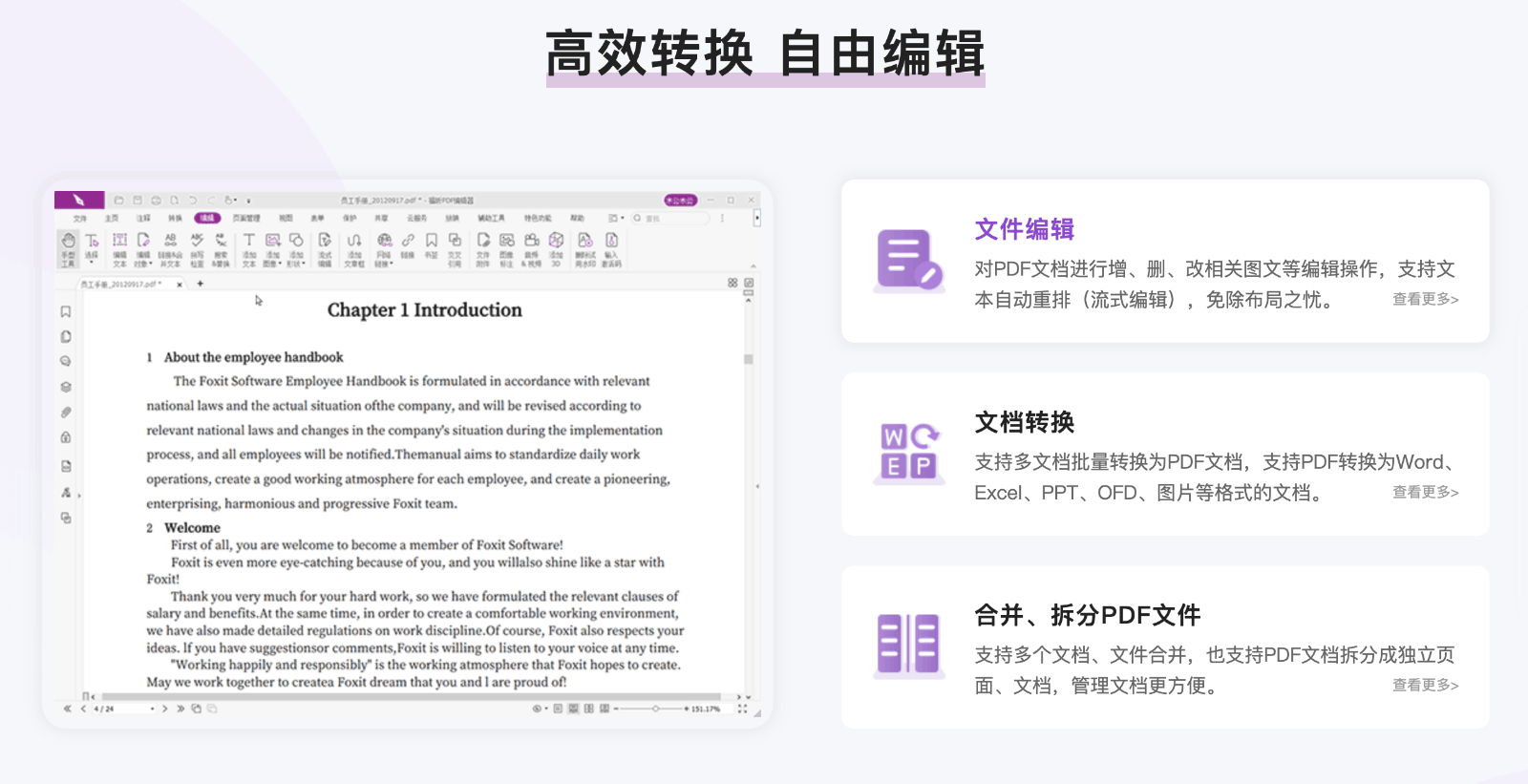The height and width of the screenshot is (784, 1528).
Task: Select the Edit (编辑) ribbon tab
Action: (207, 219)
